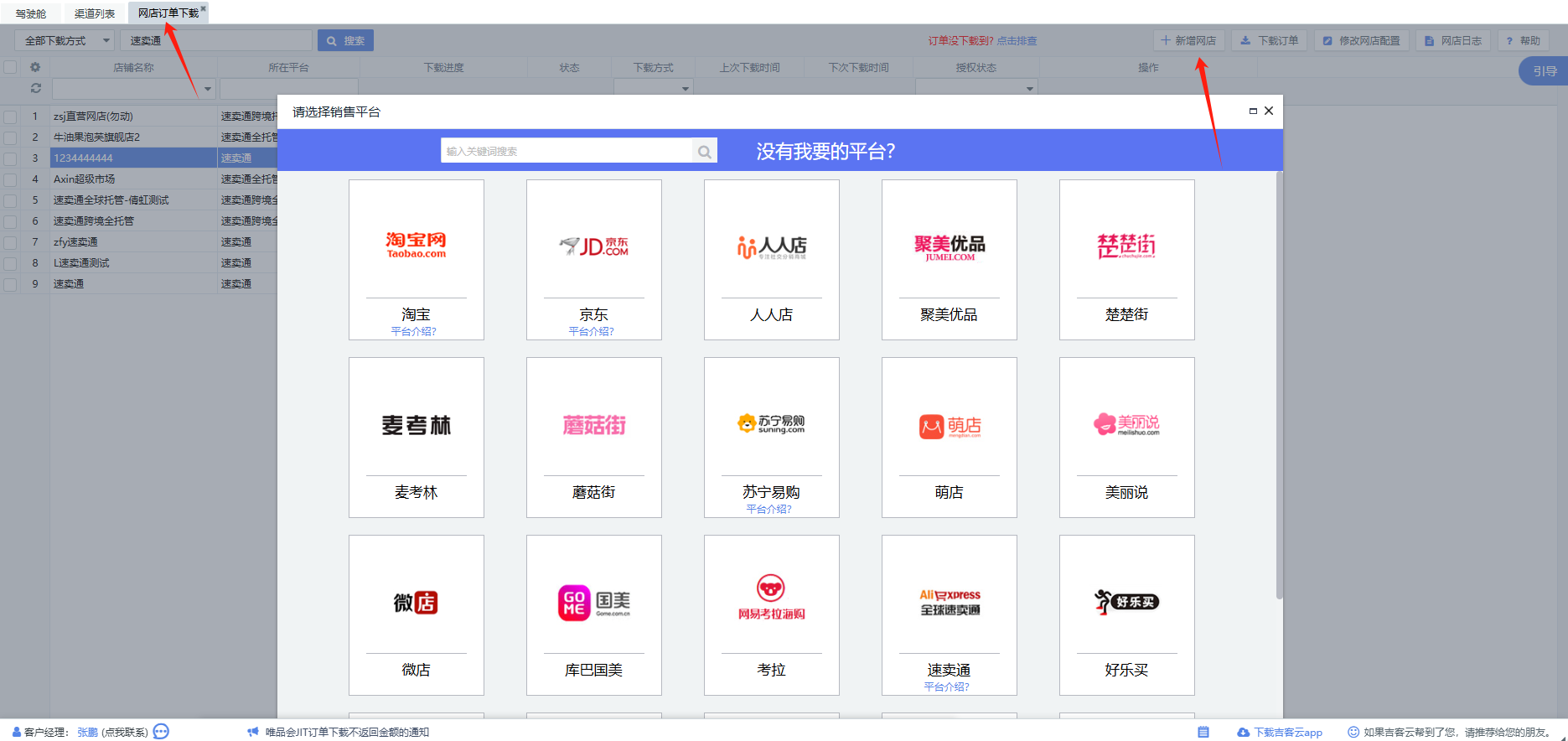This screenshot has height=741, width=1568.
Task: Click the magnifier icon in platform search
Action: point(705,151)
